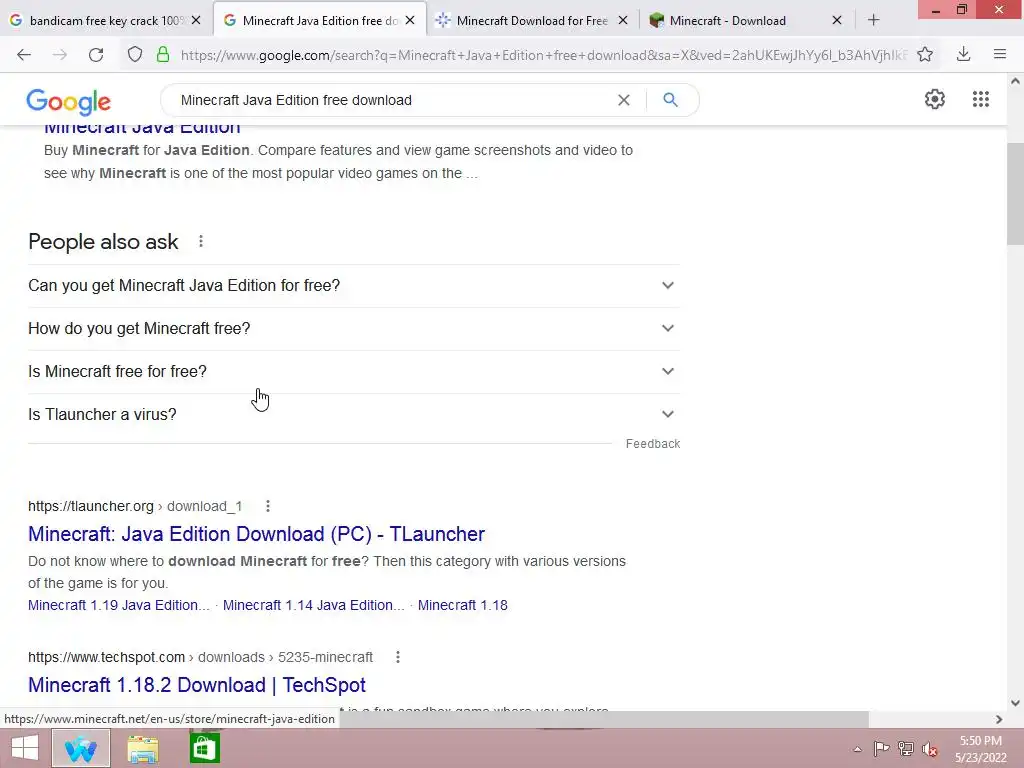Expand "Can you get Minecraft Java Edition for free?"
1024x768 pixels.
(354, 285)
